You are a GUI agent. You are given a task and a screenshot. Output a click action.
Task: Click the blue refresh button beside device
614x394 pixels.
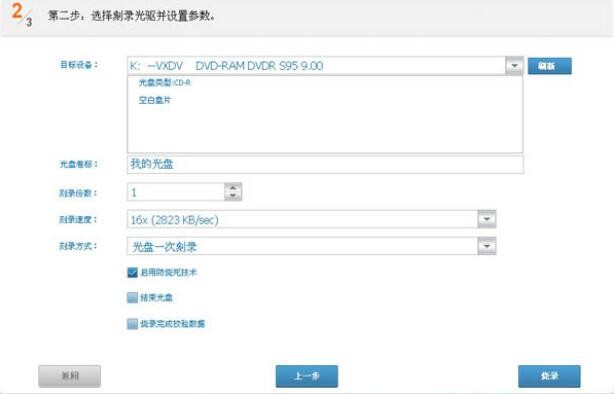click(x=549, y=66)
